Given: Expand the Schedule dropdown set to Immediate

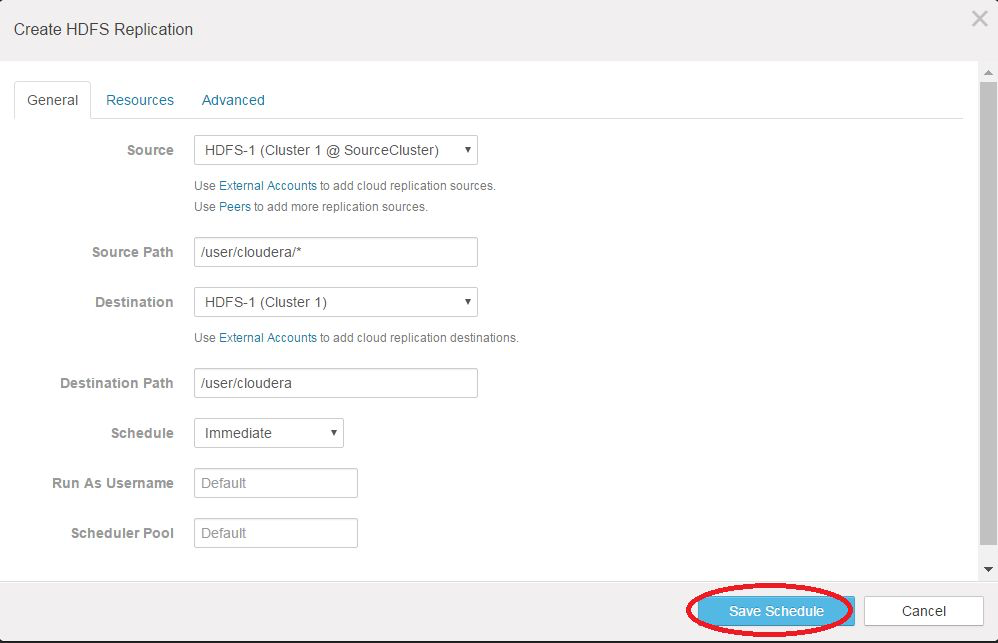Looking at the screenshot, I should click(268, 433).
